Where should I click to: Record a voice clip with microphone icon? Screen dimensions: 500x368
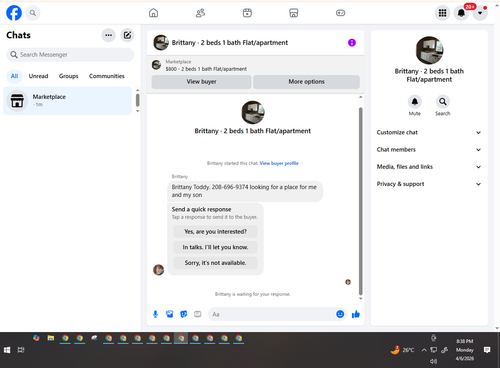(155, 314)
